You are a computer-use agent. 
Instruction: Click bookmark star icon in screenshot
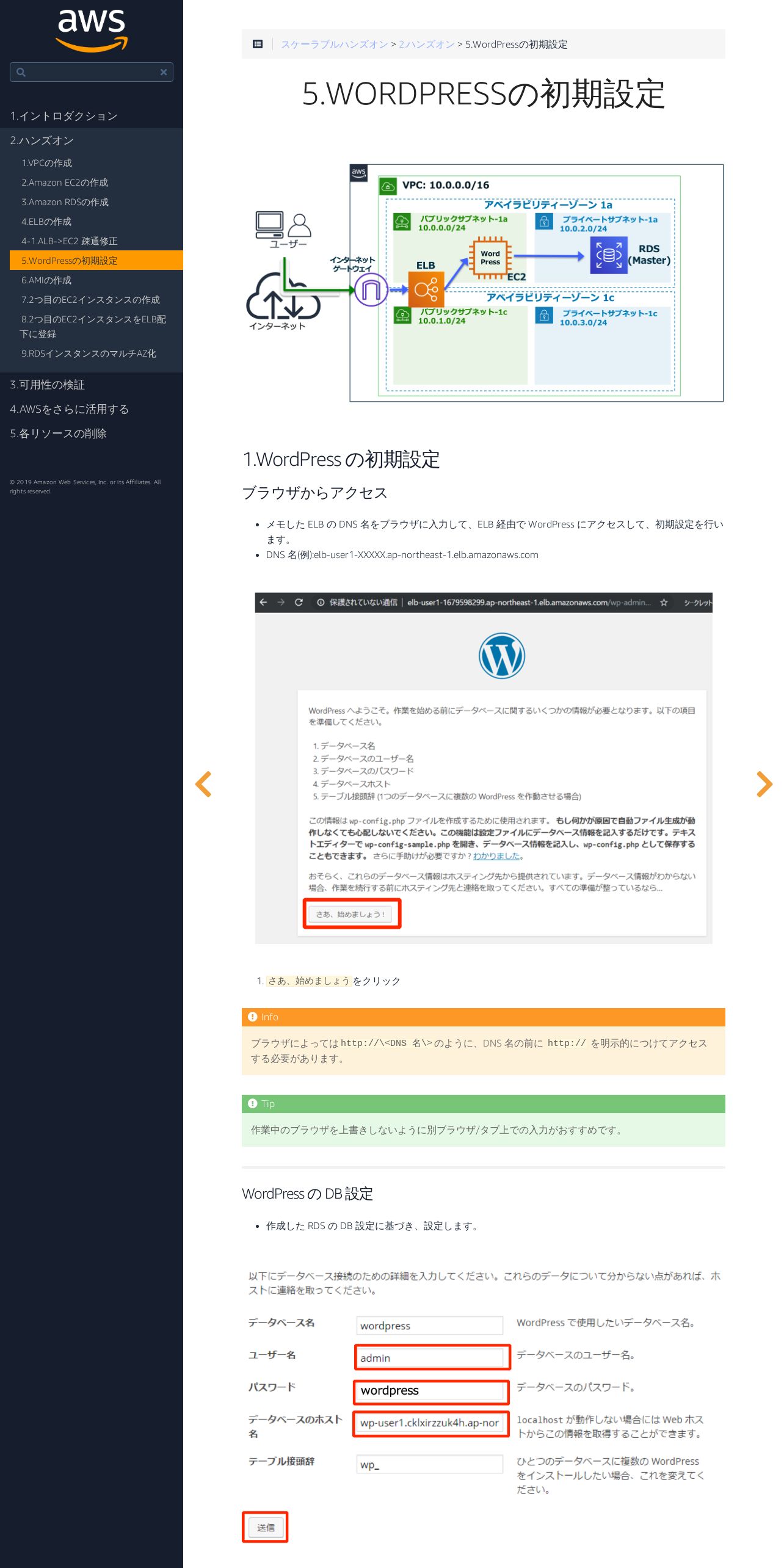click(x=664, y=603)
